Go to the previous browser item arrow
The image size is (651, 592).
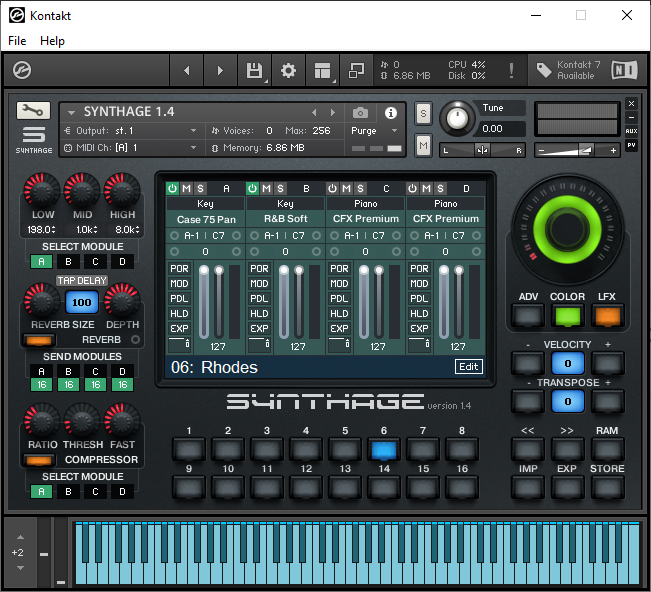187,70
